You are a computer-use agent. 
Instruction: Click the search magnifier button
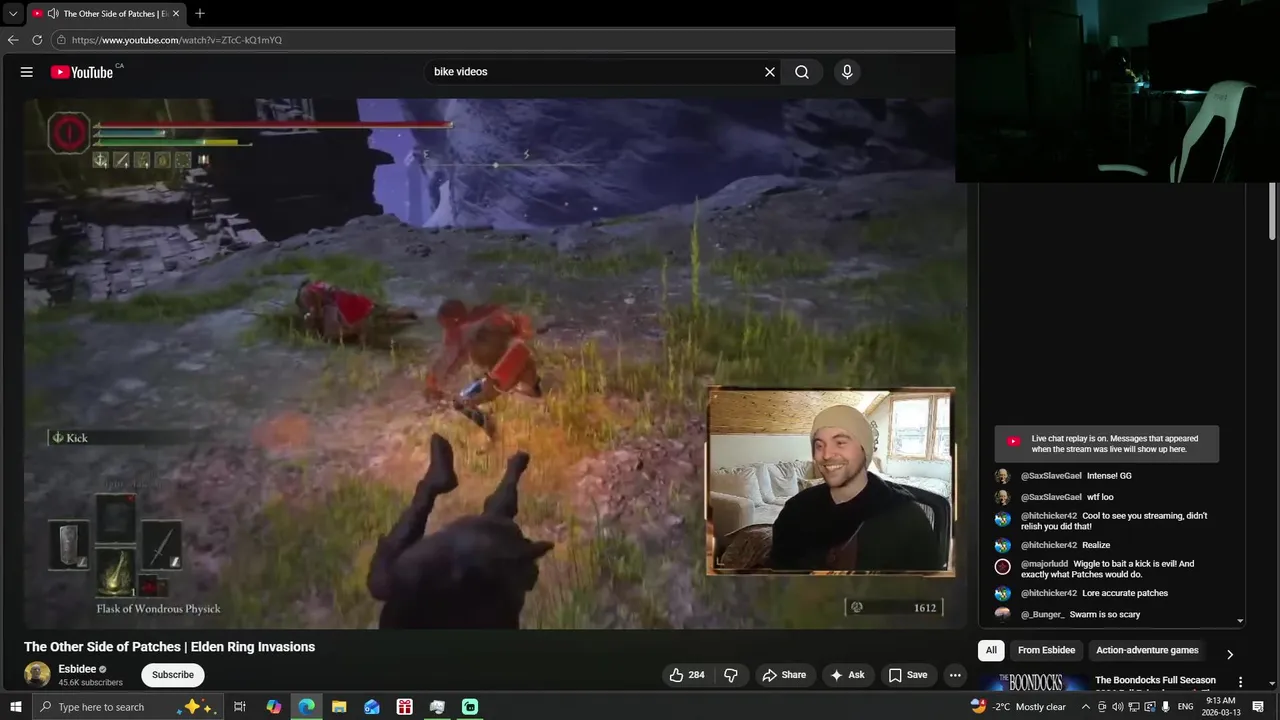click(802, 72)
